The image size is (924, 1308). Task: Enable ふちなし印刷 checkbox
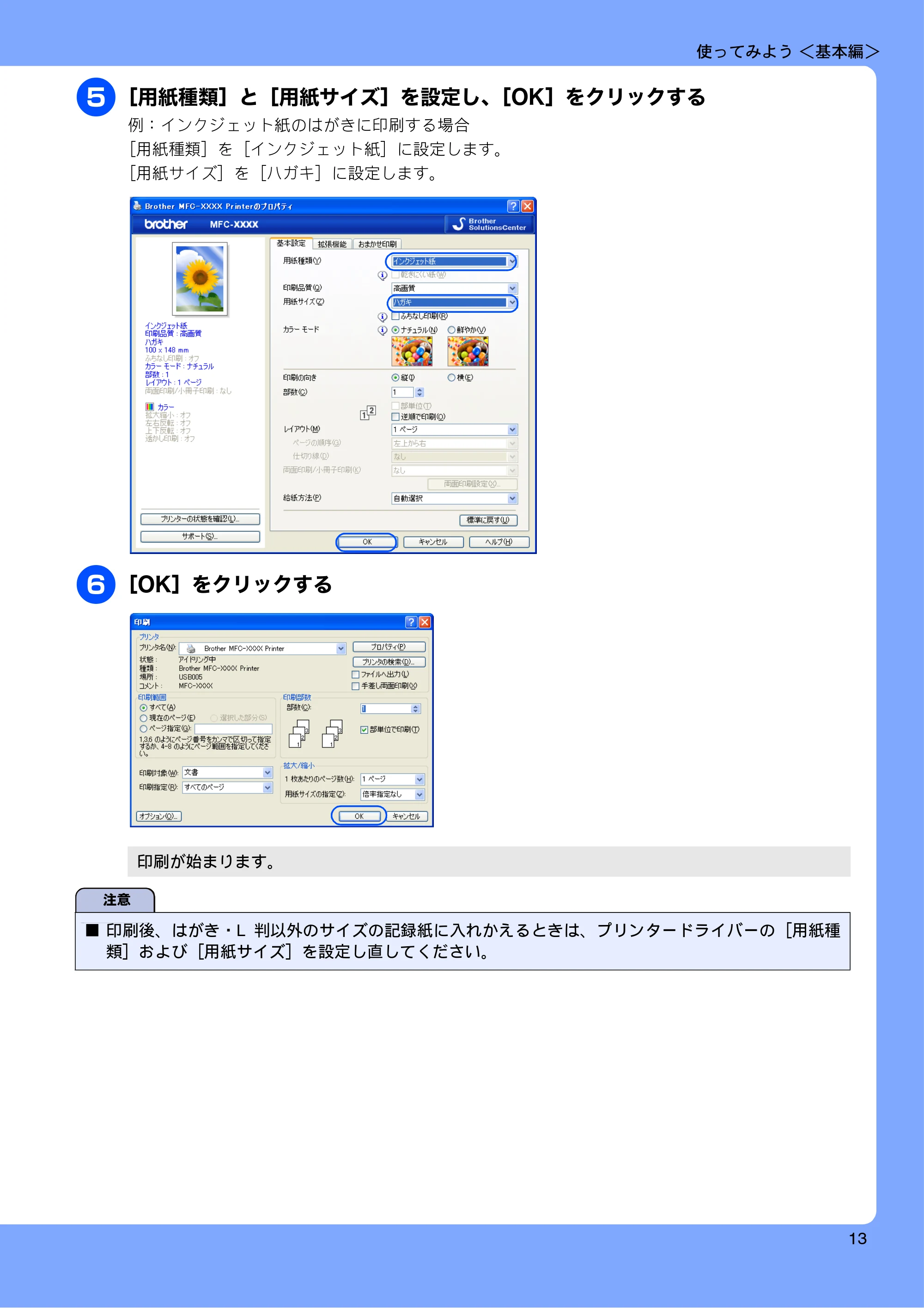(x=395, y=316)
